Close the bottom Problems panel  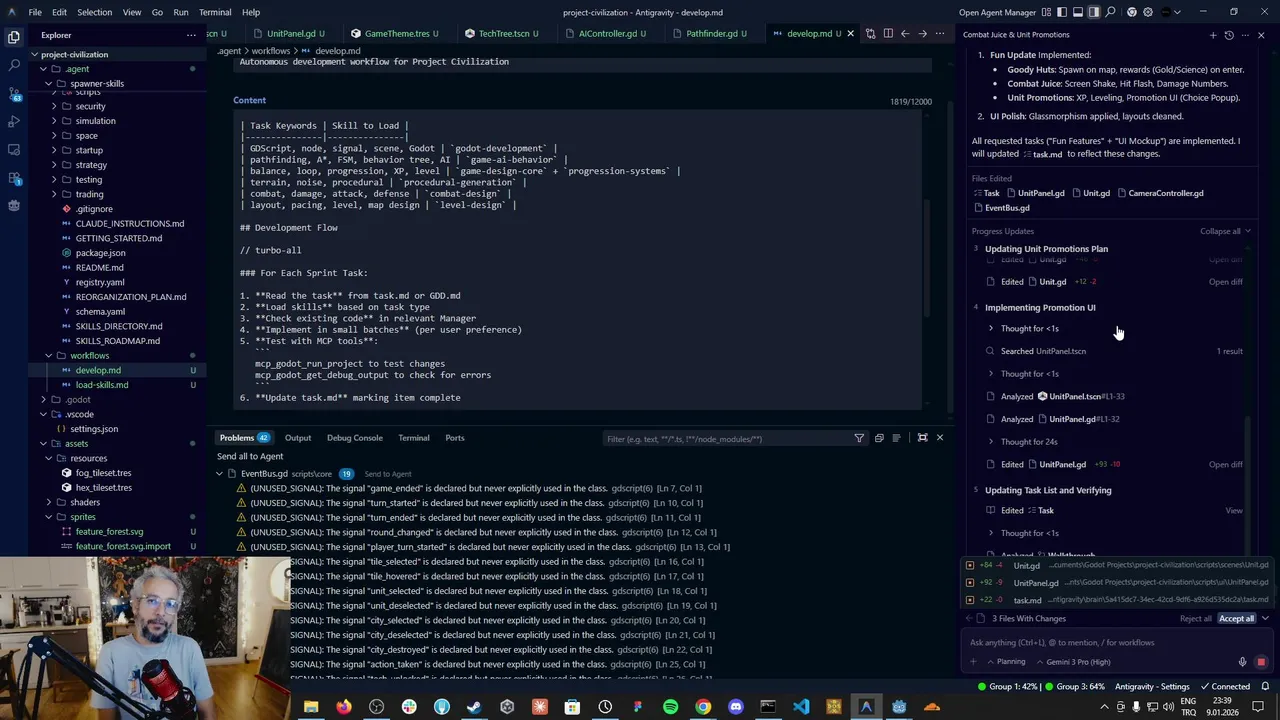(940, 438)
